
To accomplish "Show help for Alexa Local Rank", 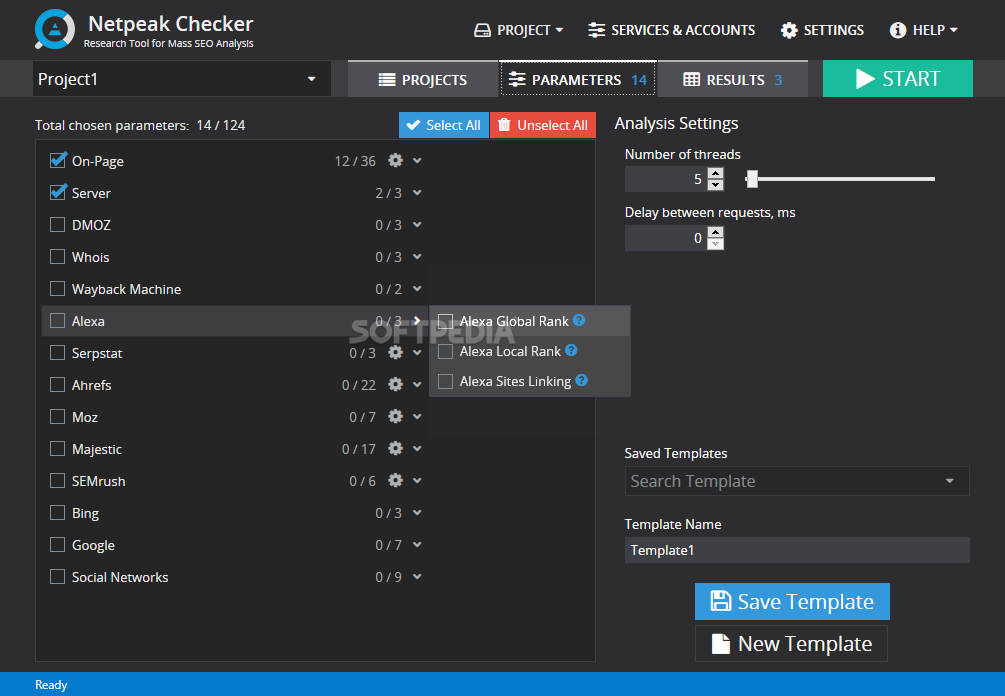I will coord(571,351).
